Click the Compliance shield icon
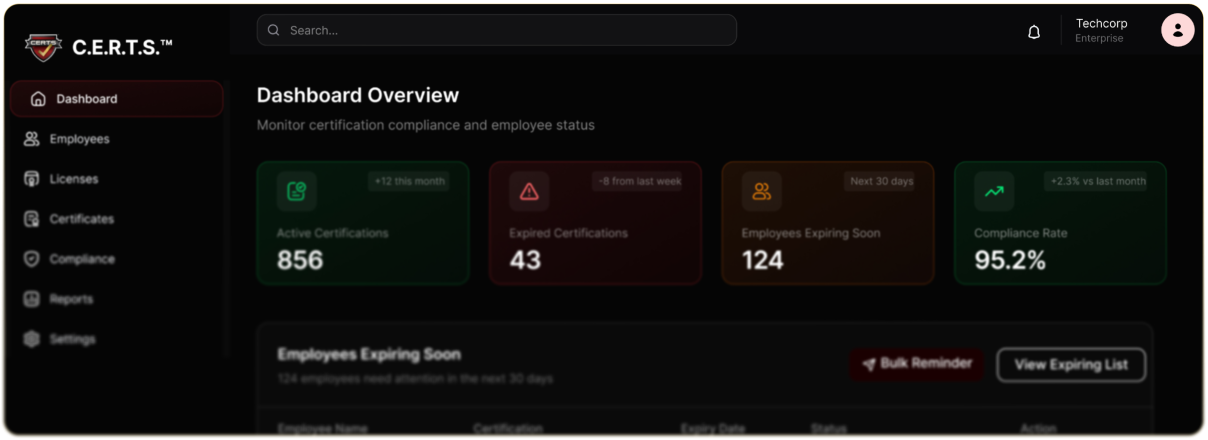Image resolution: width=1208 pixels, height=440 pixels. point(31,259)
